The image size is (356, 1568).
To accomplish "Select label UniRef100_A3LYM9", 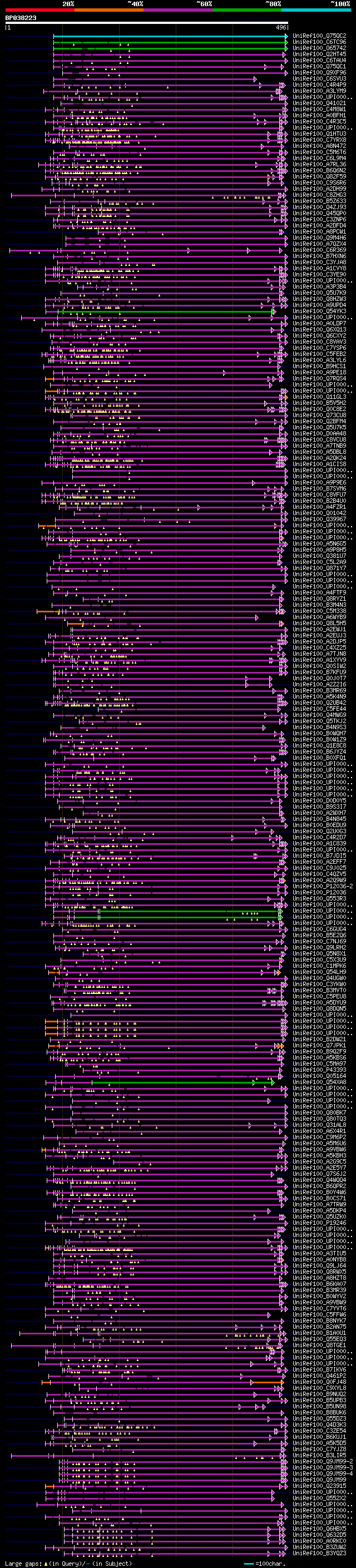I will pyautogui.click(x=319, y=91).
